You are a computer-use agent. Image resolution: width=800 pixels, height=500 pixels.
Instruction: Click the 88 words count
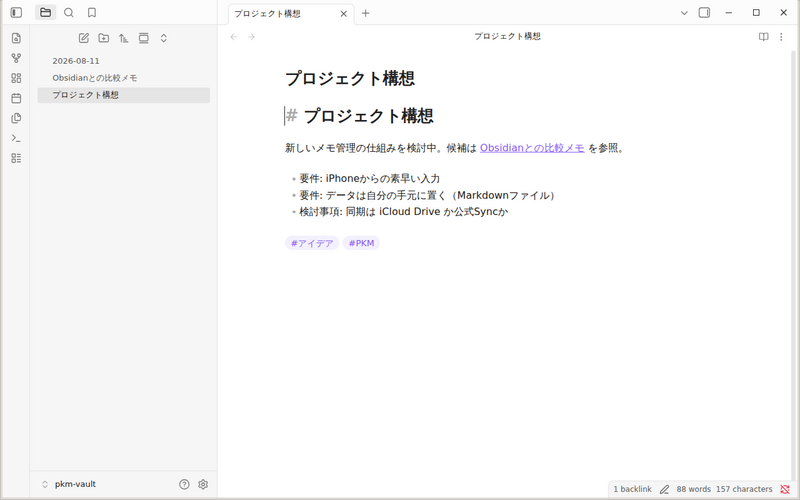pos(693,489)
